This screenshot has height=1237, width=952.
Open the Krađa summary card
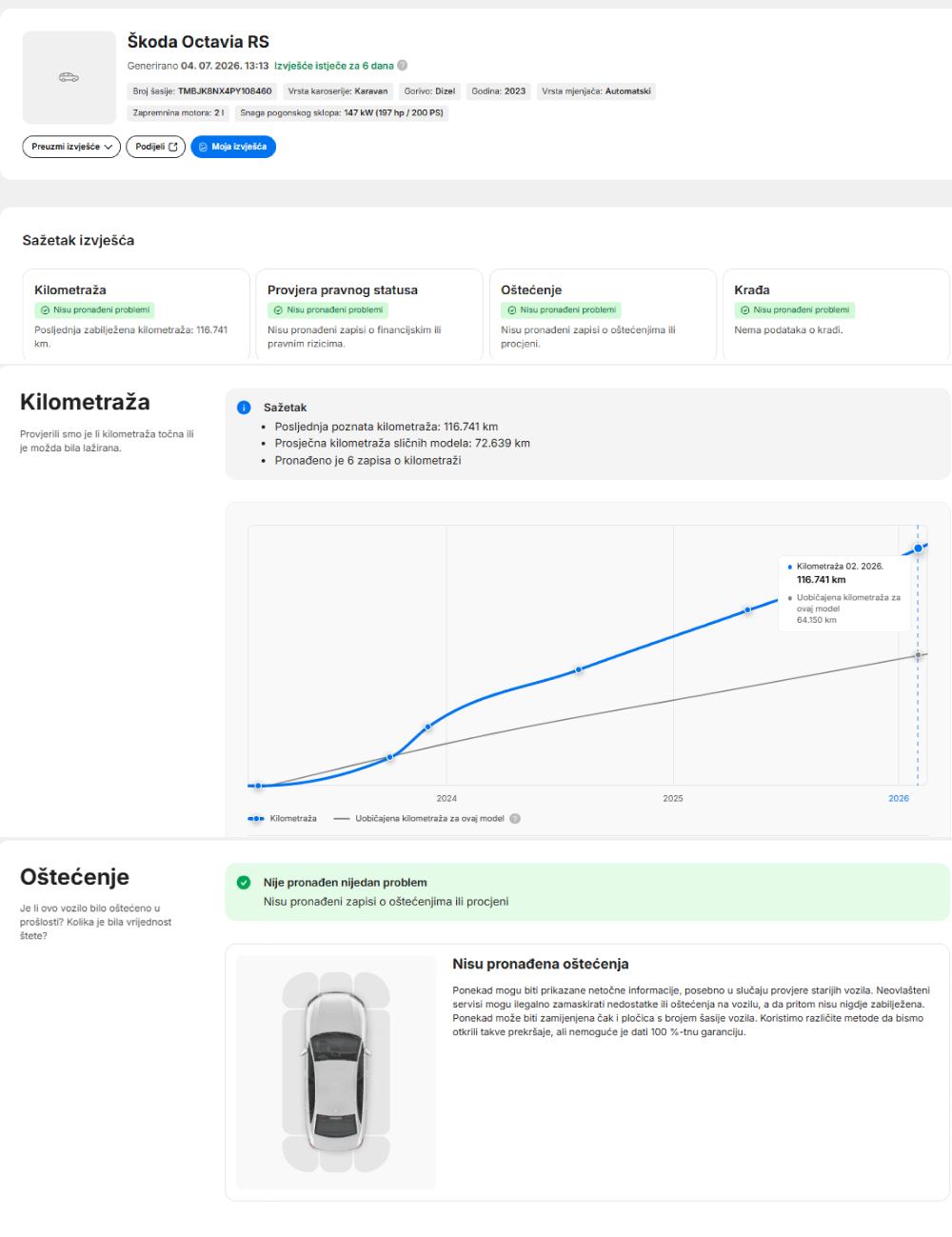pos(836,315)
